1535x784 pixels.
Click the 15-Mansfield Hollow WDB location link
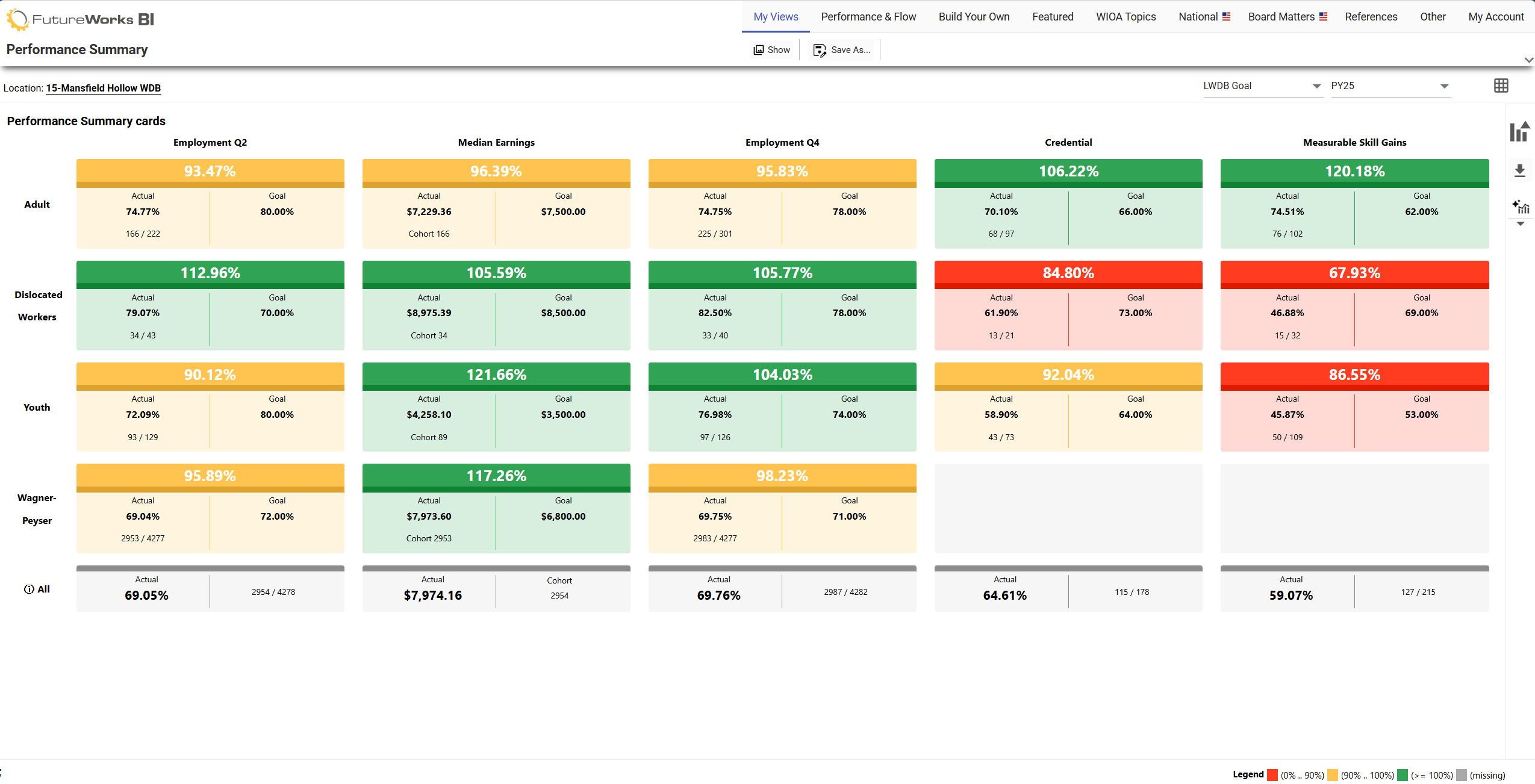[104, 88]
